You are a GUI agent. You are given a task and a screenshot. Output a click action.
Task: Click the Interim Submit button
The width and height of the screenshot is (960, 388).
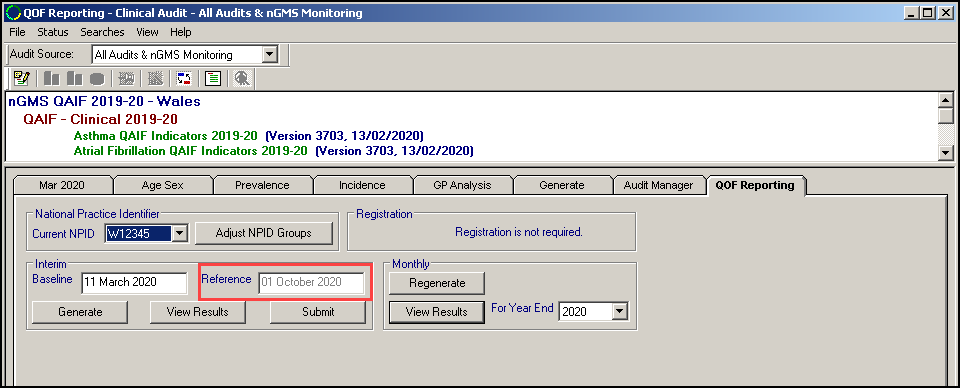point(318,312)
